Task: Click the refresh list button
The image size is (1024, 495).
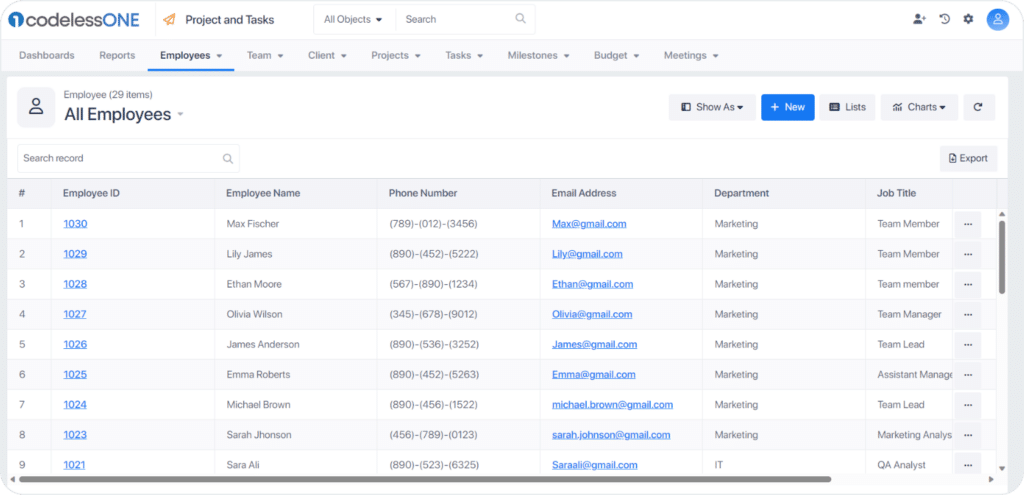Action: tap(978, 107)
